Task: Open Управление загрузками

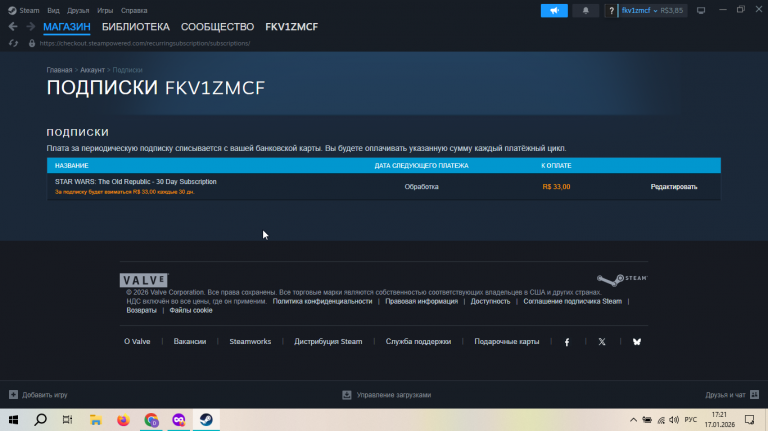Action: click(386, 395)
